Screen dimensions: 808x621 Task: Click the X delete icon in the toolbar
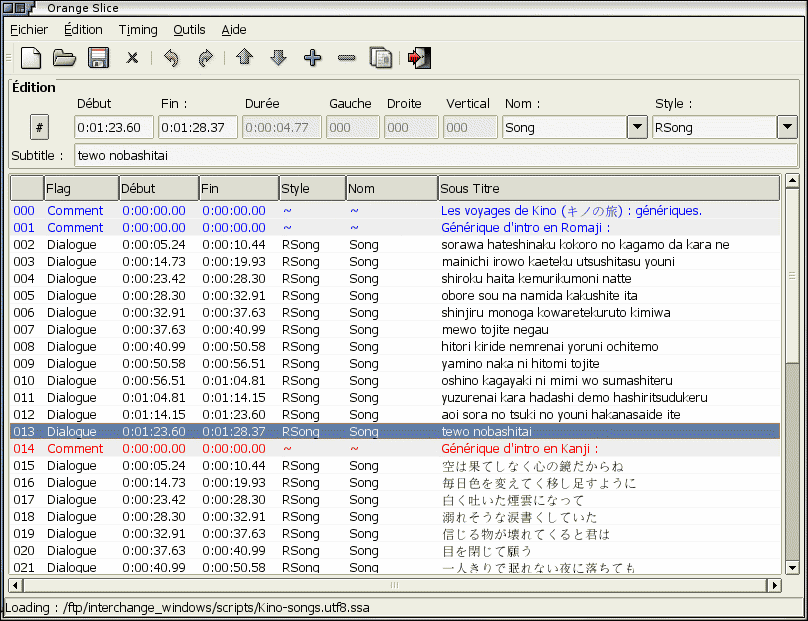click(x=132, y=58)
